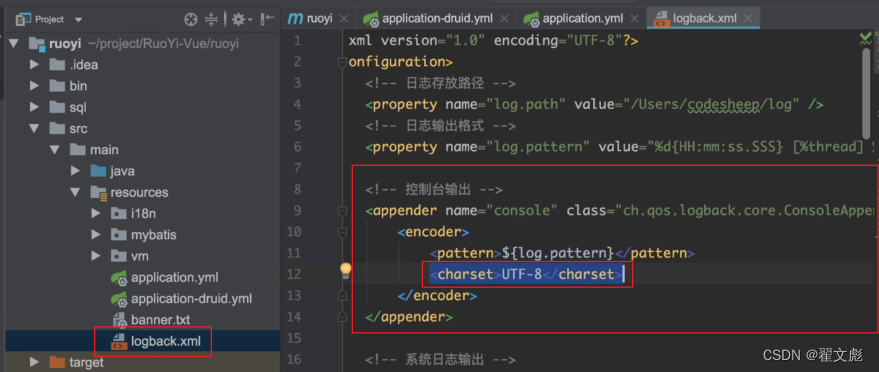
Task: Click the closing </appender> tag
Action: [409, 317]
